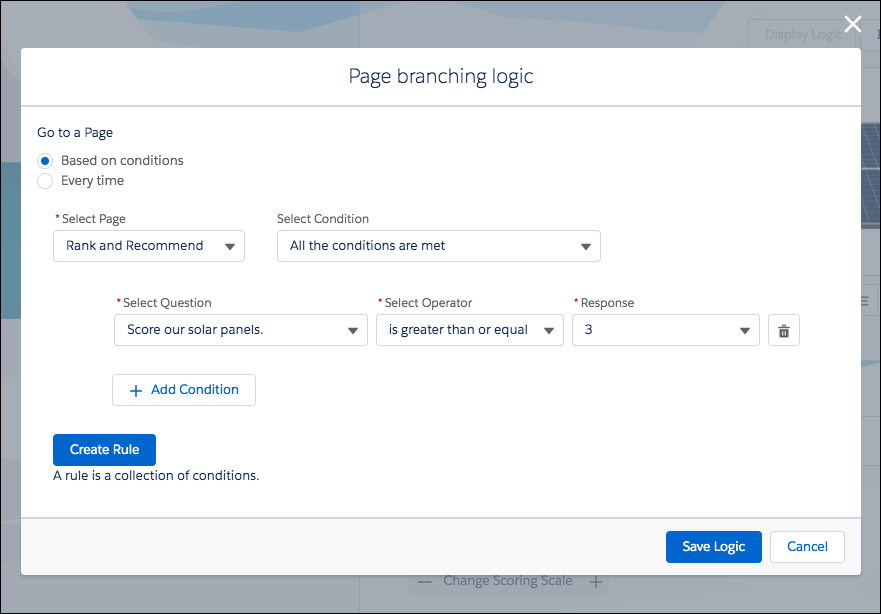Delete the condition with trash icon
This screenshot has height=614, width=881.
click(x=783, y=330)
